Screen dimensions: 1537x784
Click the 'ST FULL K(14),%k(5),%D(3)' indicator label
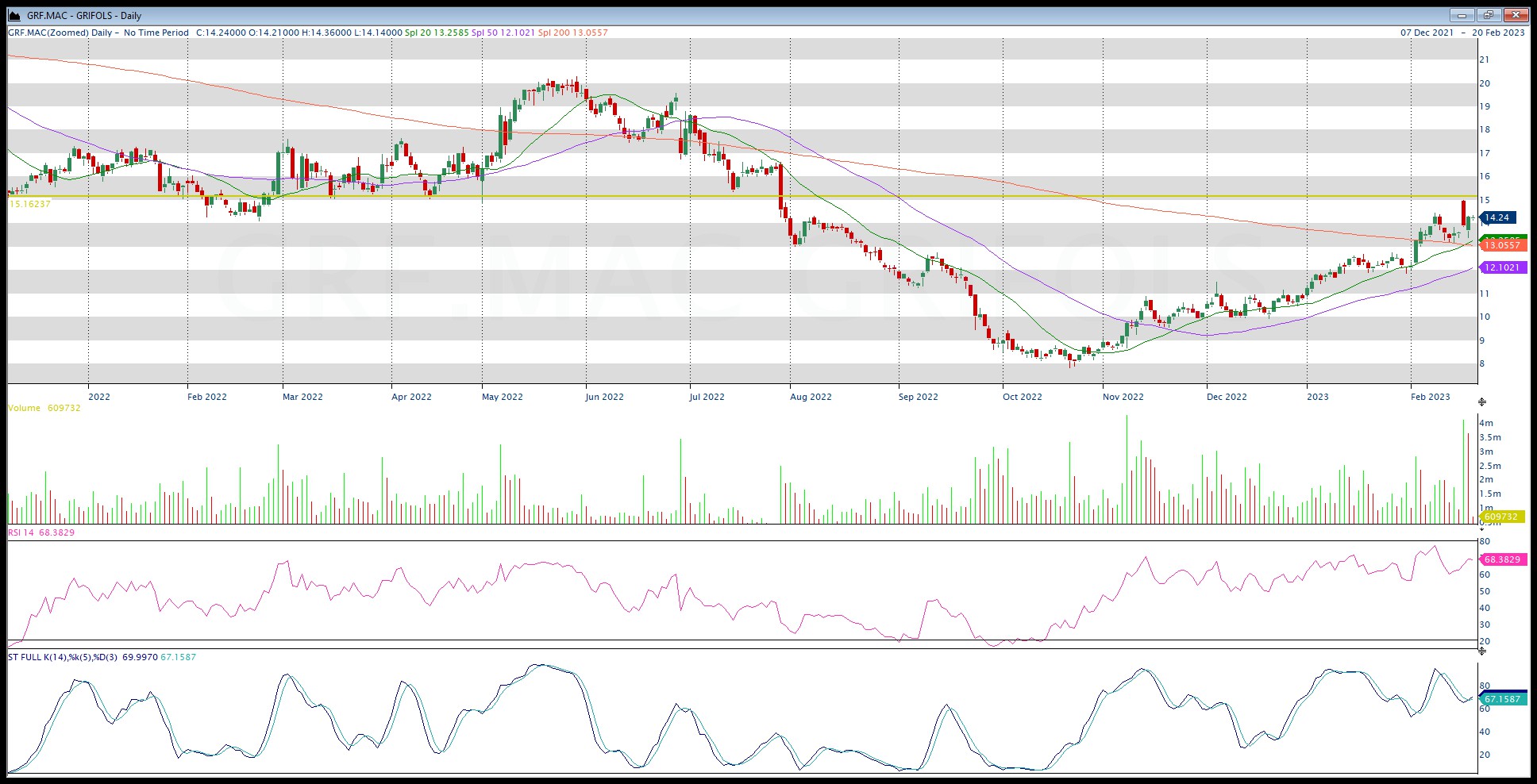pos(64,657)
